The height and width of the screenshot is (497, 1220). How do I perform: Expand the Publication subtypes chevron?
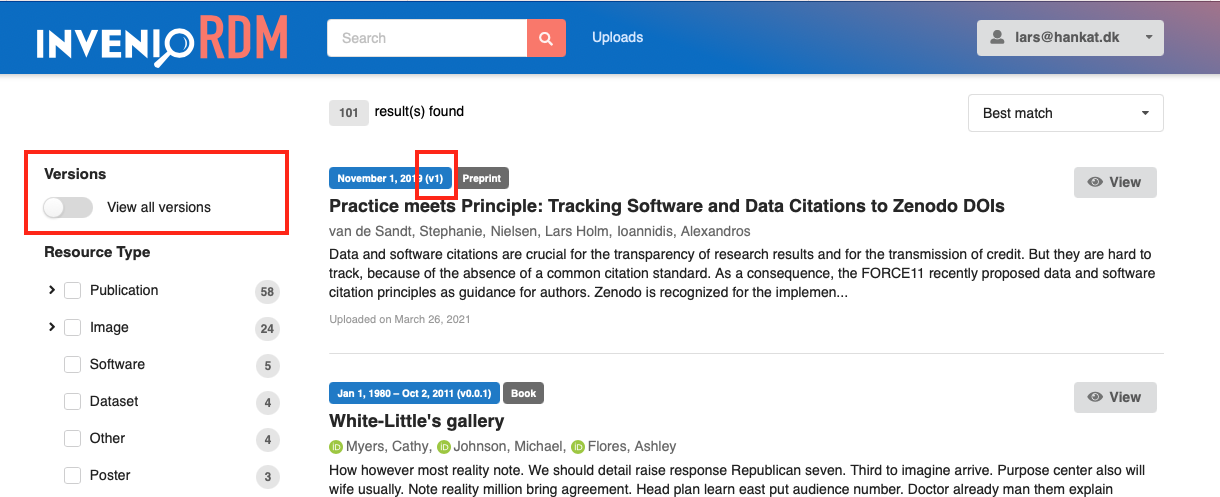pyautogui.click(x=51, y=290)
